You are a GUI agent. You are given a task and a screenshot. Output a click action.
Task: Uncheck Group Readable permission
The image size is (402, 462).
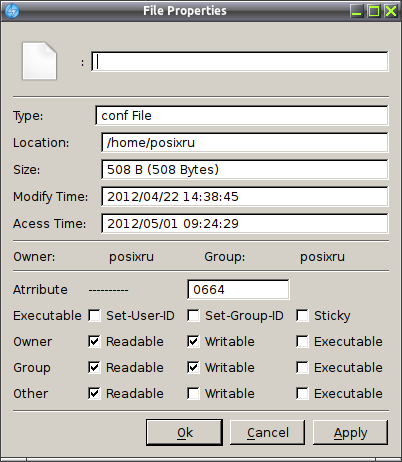(94, 367)
